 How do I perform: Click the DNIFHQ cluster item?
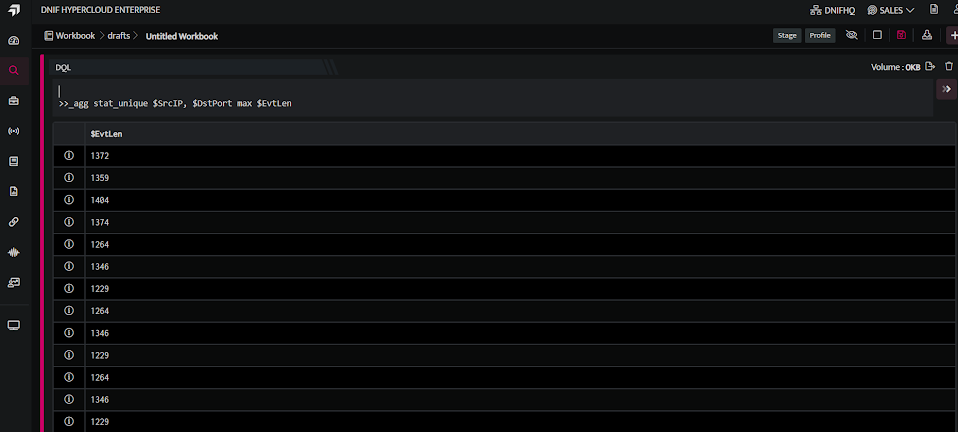[x=832, y=10]
